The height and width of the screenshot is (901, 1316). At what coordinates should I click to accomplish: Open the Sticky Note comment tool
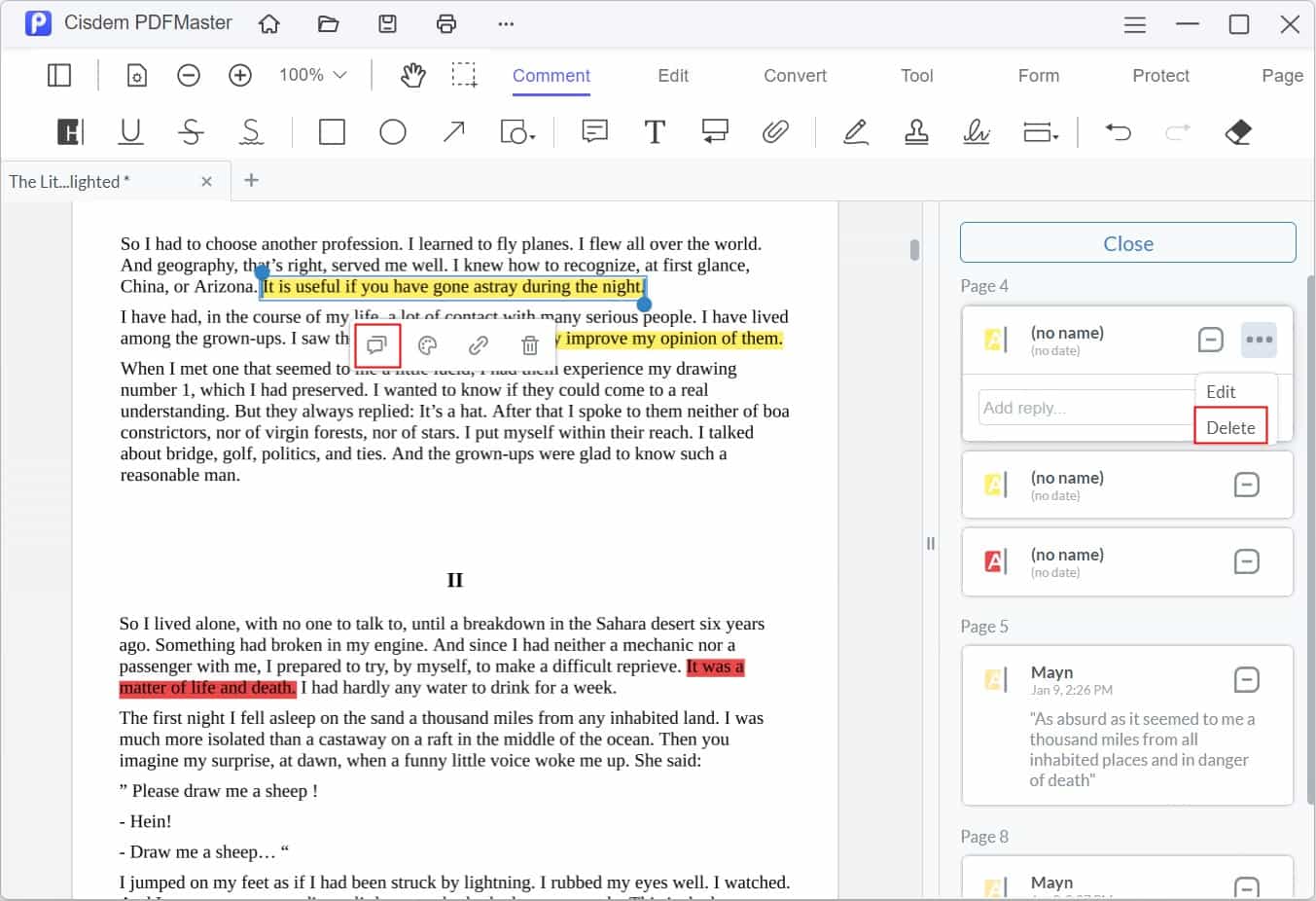pos(593,131)
